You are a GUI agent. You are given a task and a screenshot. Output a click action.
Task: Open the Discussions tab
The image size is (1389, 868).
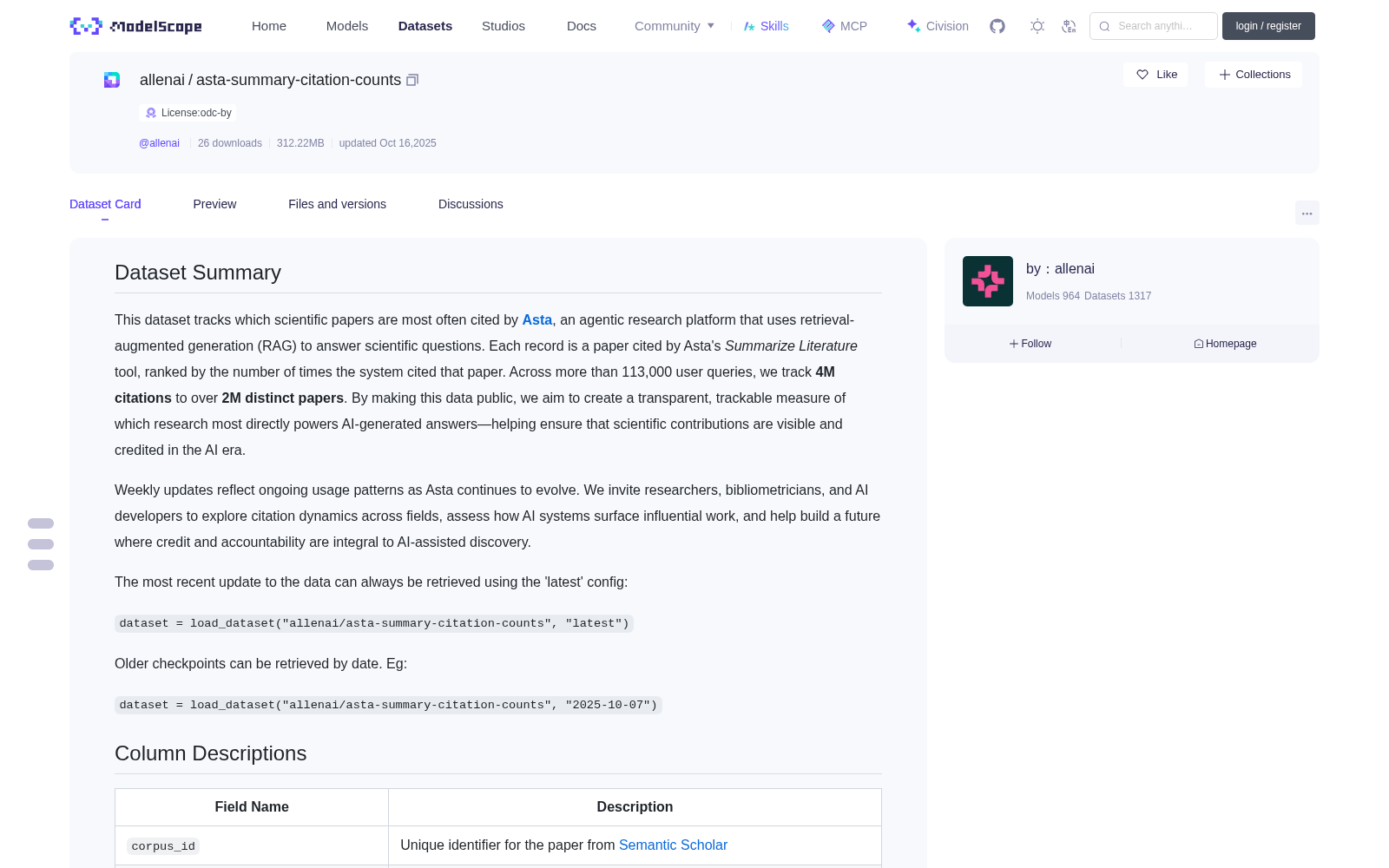[x=471, y=204]
